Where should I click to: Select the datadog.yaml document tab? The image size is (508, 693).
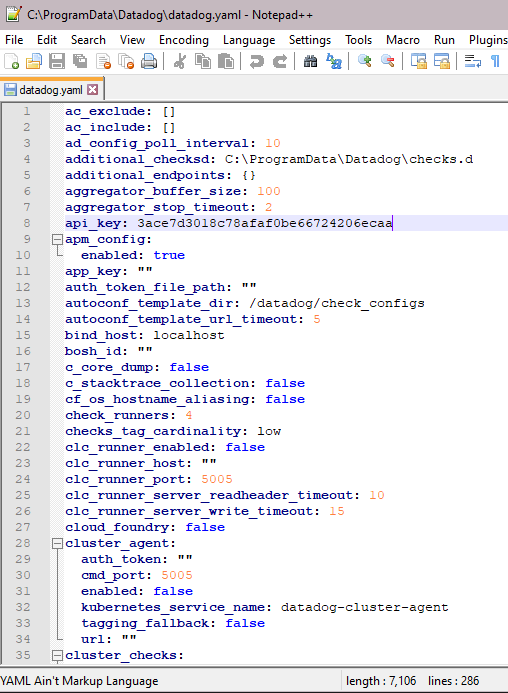pos(51,90)
